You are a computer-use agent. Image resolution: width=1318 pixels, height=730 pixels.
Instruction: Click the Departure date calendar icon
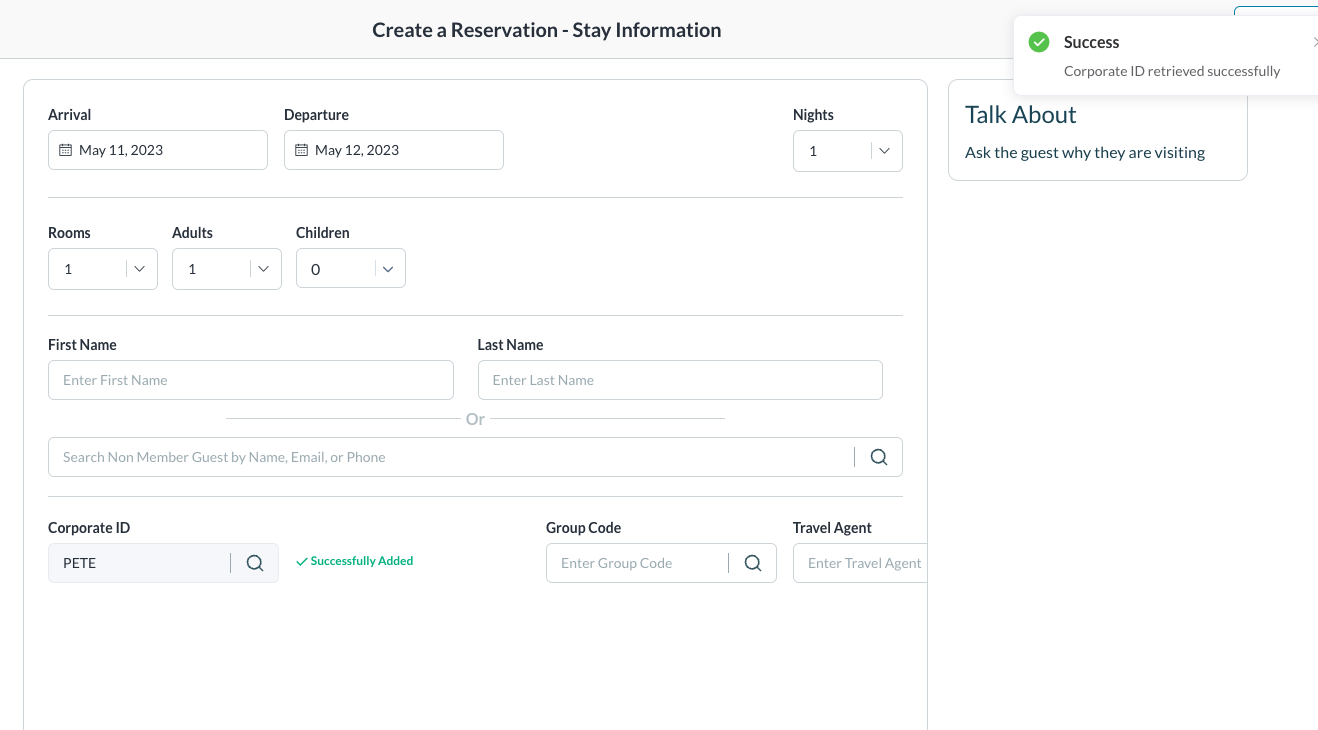(x=302, y=150)
